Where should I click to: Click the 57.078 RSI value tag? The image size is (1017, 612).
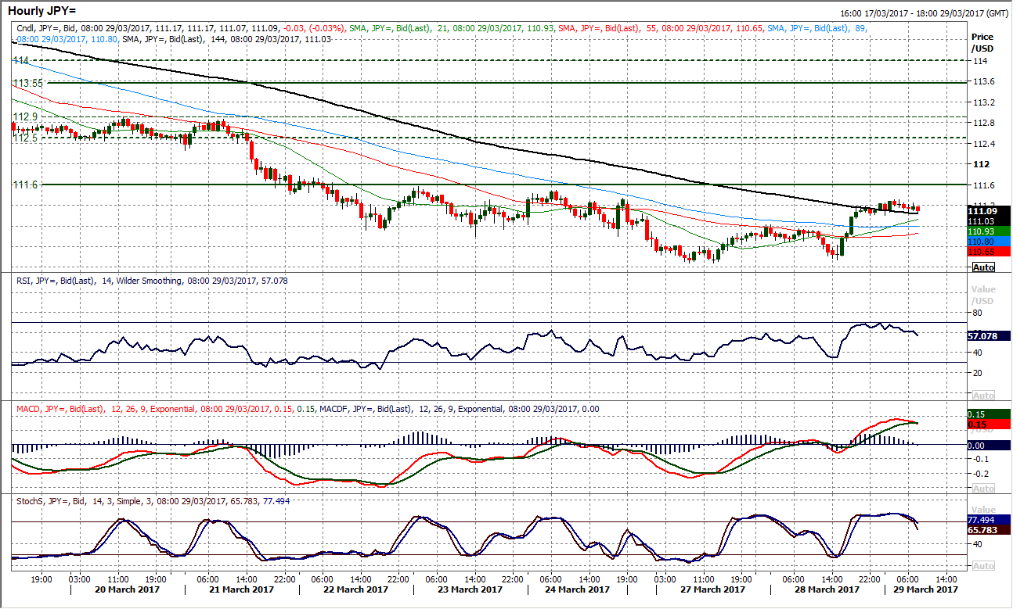point(982,338)
